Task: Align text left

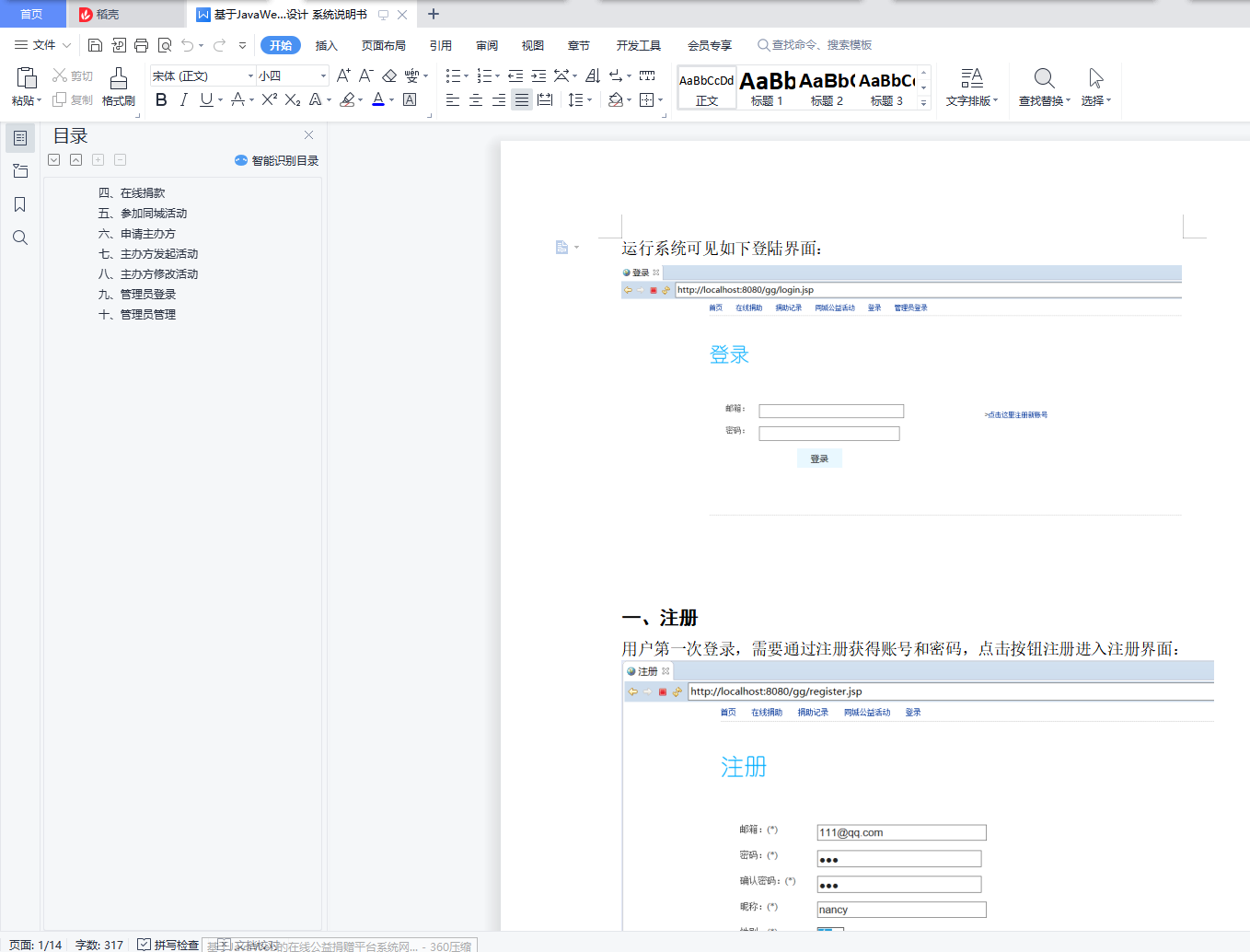Action: tap(453, 99)
